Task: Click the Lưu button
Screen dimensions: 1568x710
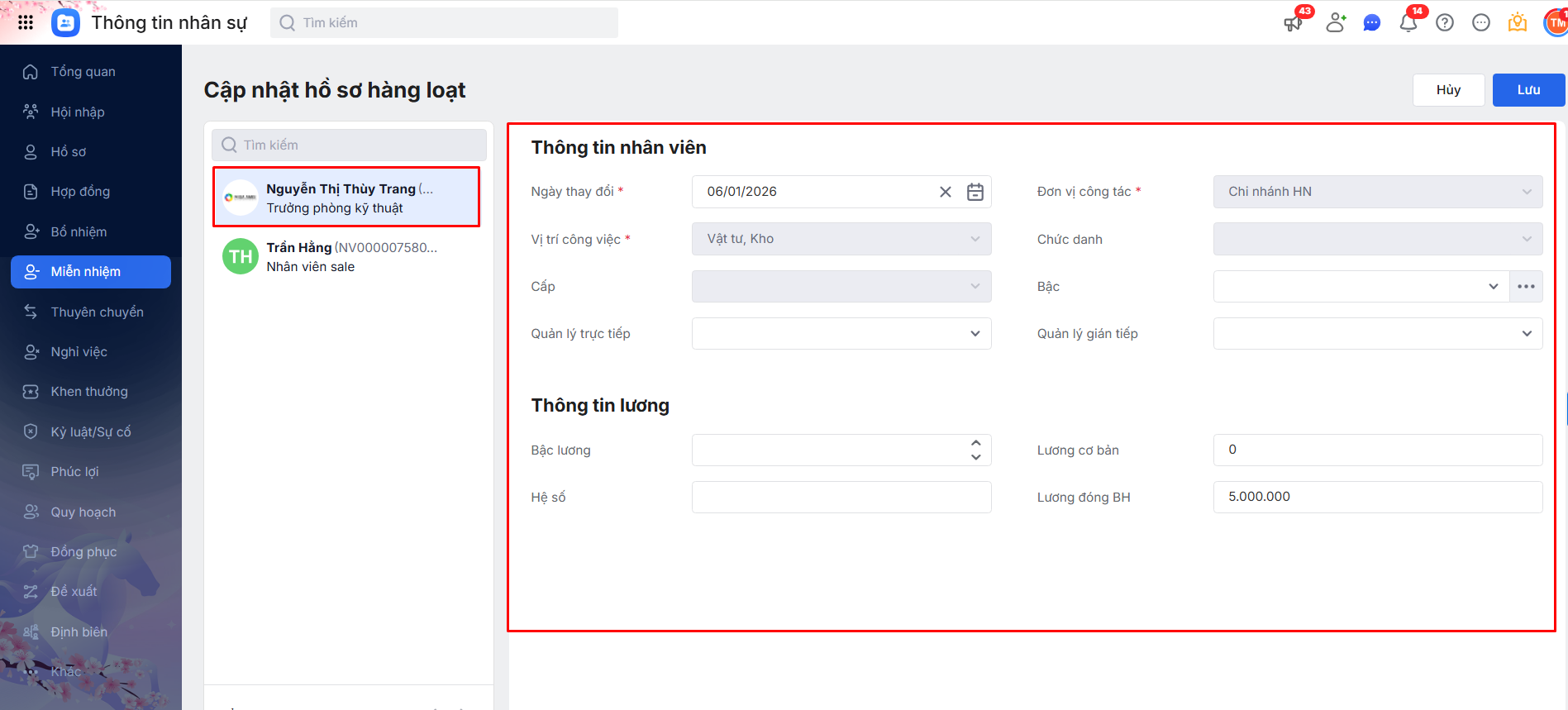Action: [x=1528, y=90]
